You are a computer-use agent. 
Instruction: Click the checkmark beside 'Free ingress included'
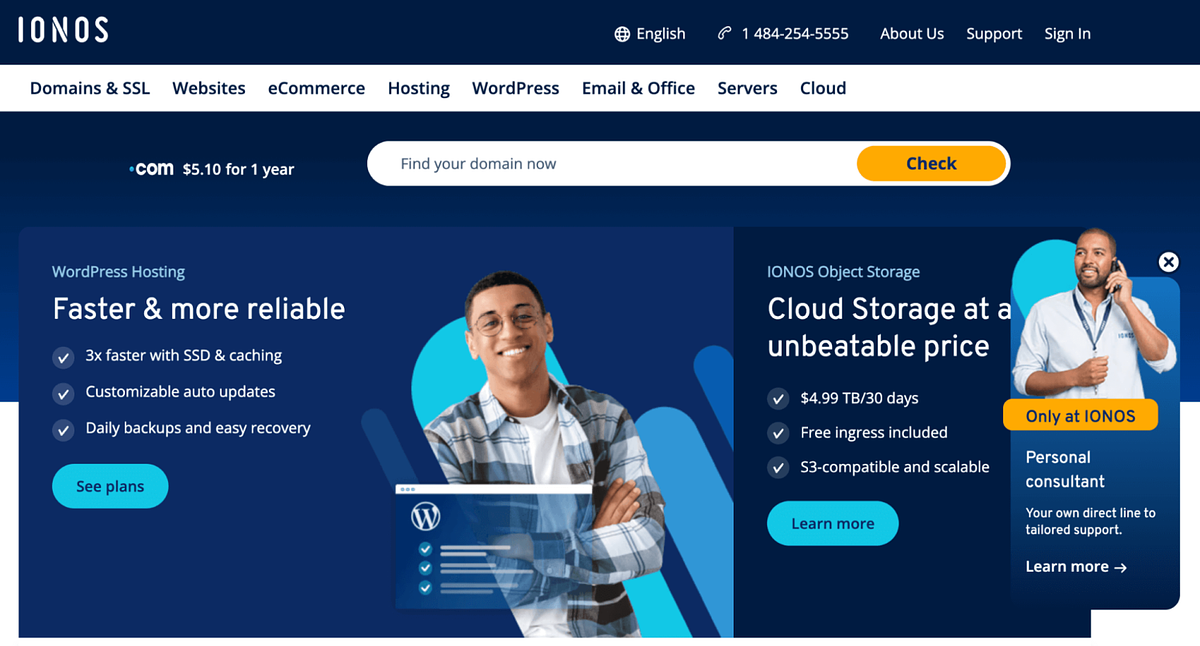pos(778,433)
